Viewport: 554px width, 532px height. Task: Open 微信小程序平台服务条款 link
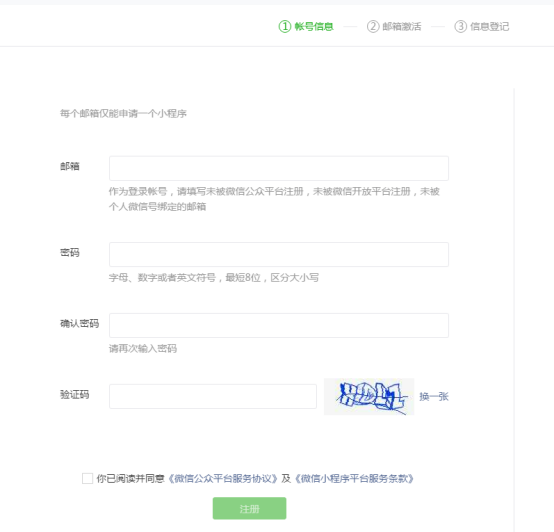point(354,479)
